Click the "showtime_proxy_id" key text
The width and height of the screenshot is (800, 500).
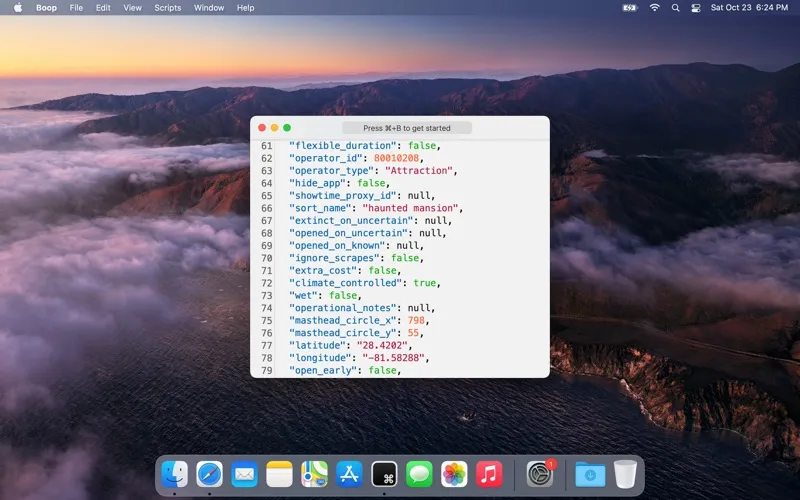click(x=343, y=195)
